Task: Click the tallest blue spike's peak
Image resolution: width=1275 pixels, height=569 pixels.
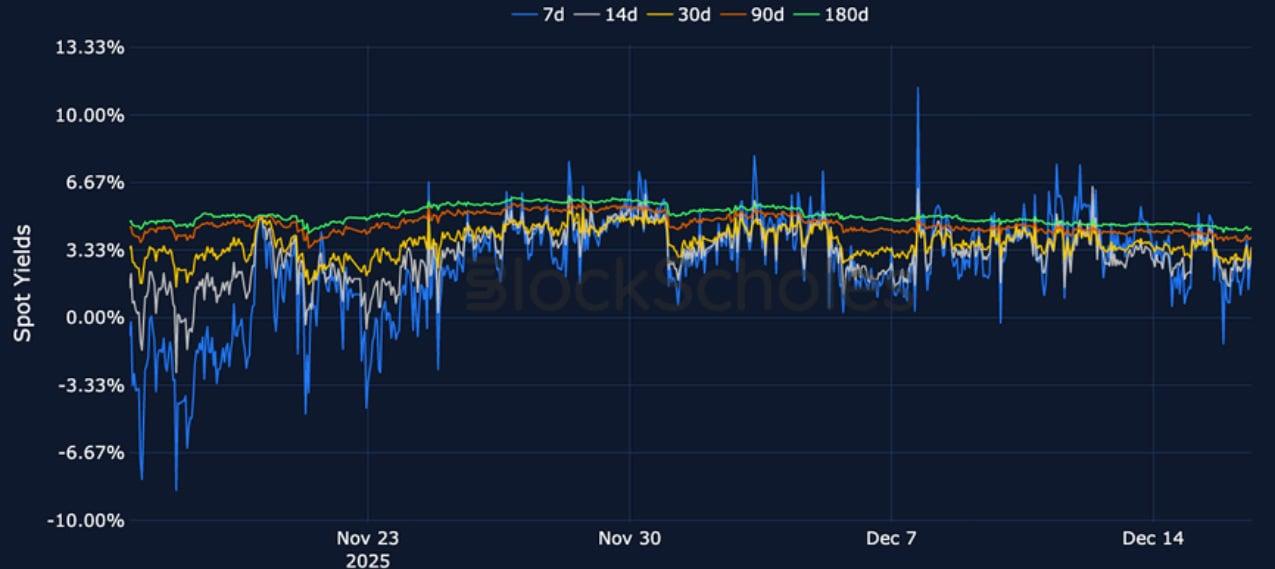Action: (x=917, y=89)
